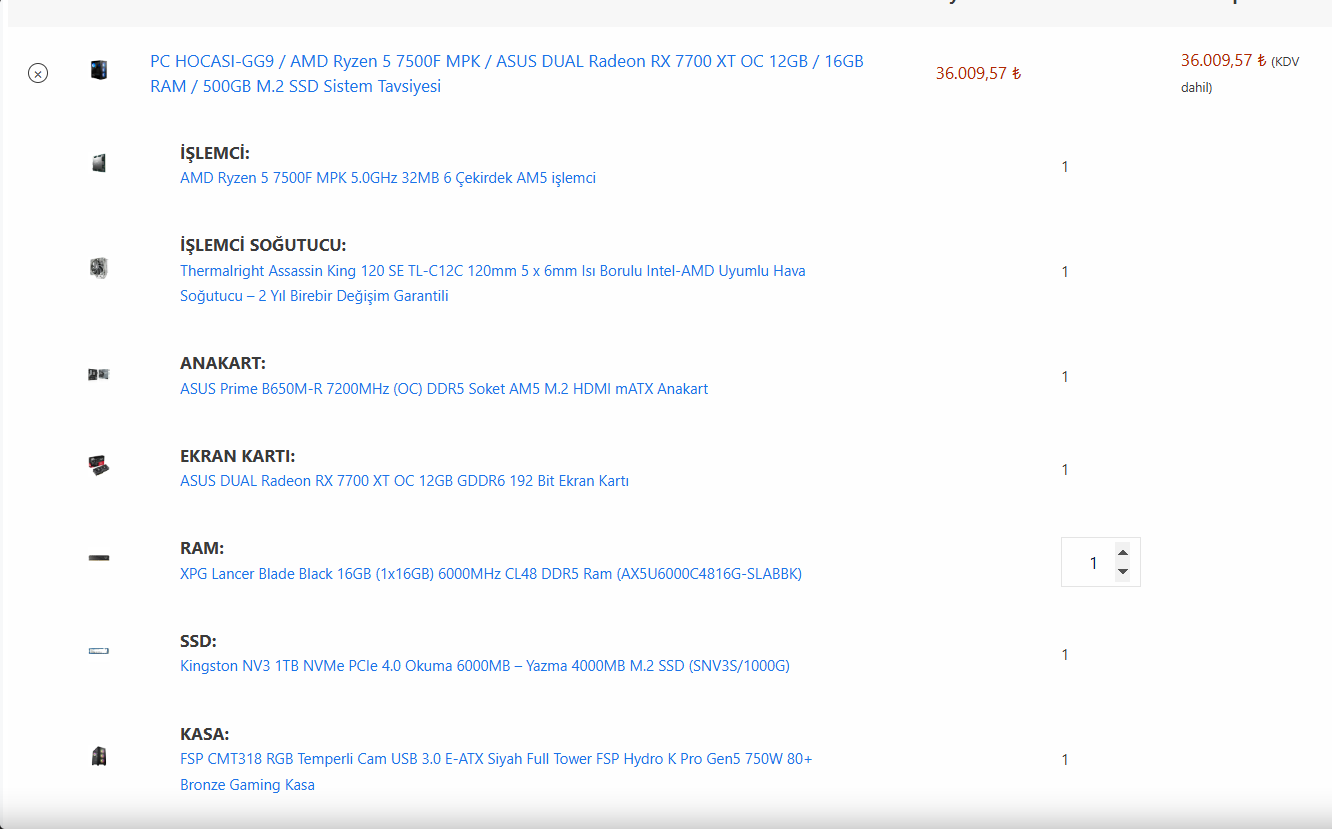Click the FSP CMT318 case thumbnail
The width and height of the screenshot is (1332, 829).
pyautogui.click(x=98, y=756)
